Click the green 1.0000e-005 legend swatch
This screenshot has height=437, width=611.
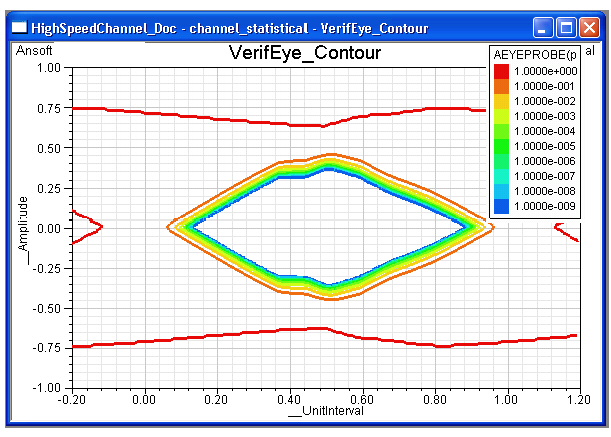pos(500,146)
